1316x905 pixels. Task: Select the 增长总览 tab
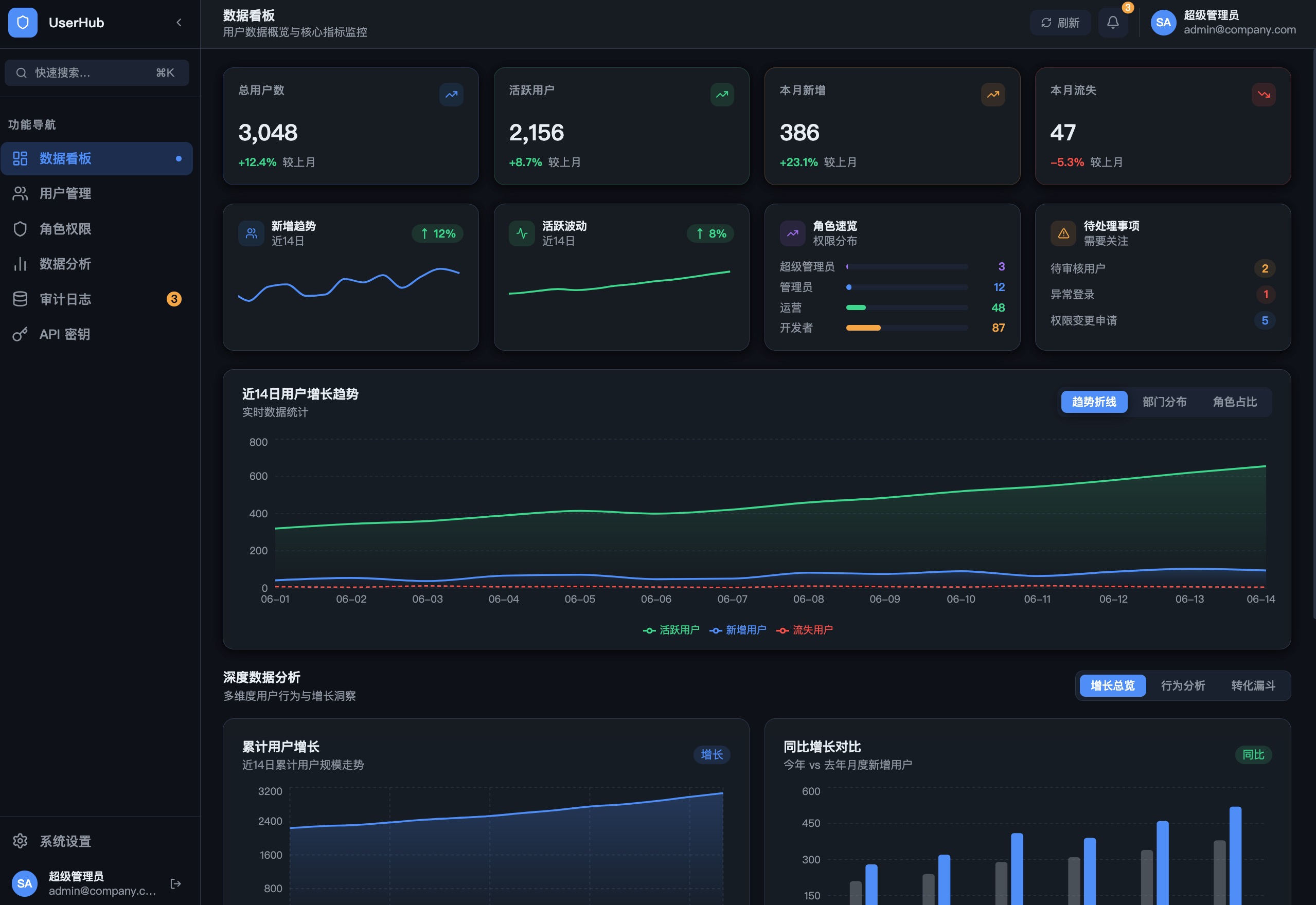1113,686
